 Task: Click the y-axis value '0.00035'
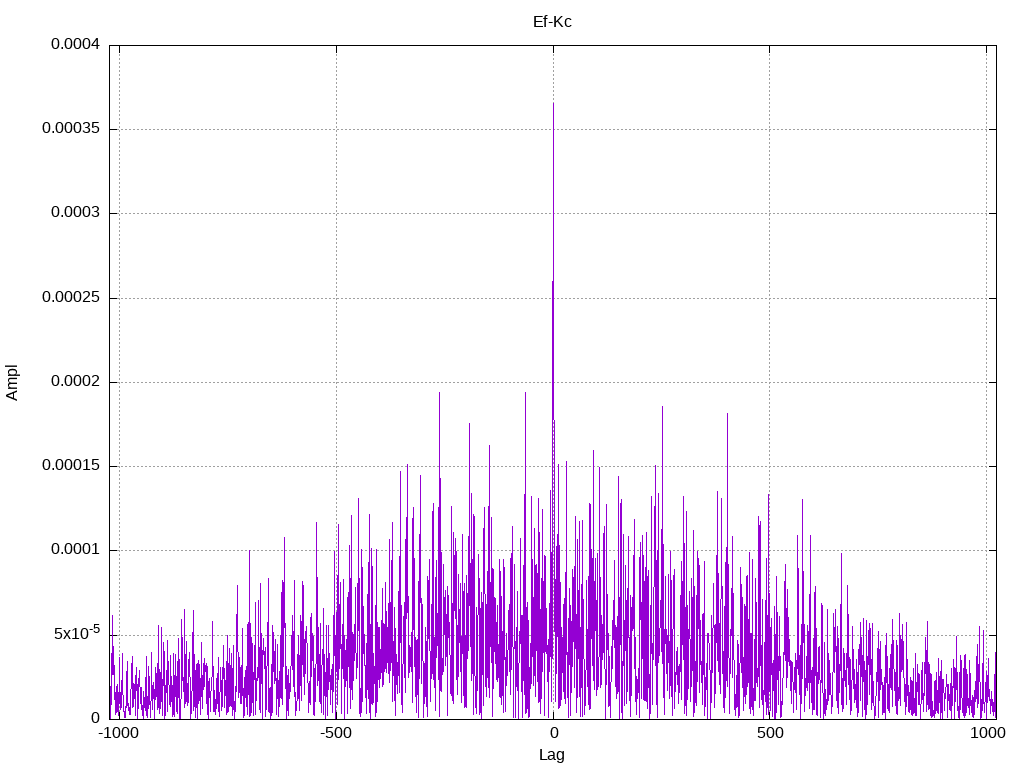(71, 129)
